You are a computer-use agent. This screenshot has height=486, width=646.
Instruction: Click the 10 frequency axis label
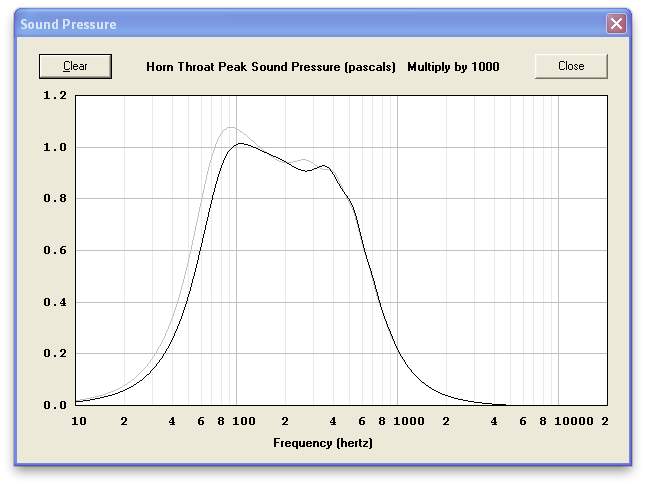(79, 421)
